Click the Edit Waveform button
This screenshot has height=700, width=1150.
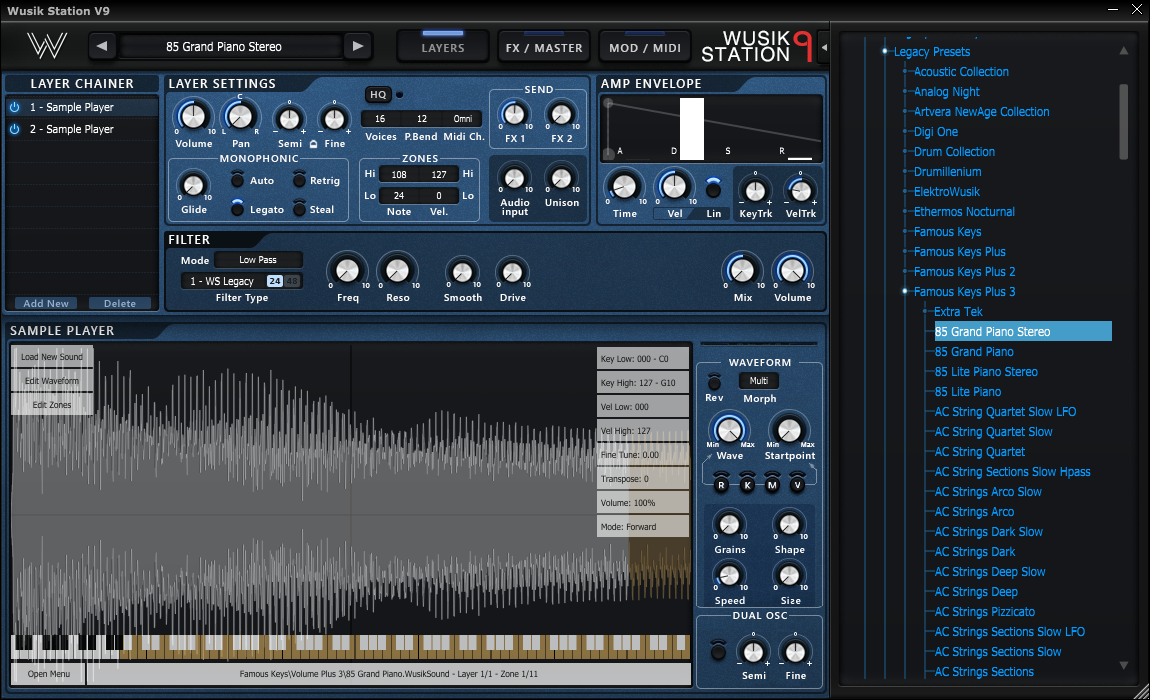pos(52,381)
